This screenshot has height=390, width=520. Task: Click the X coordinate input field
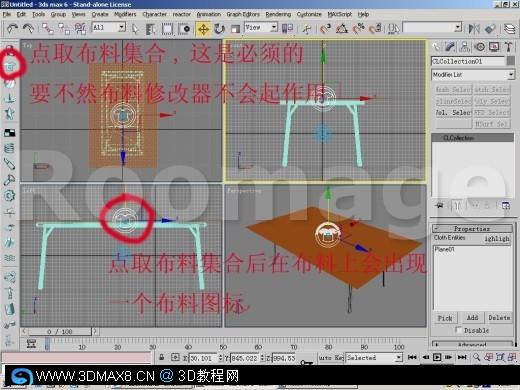(x=204, y=358)
